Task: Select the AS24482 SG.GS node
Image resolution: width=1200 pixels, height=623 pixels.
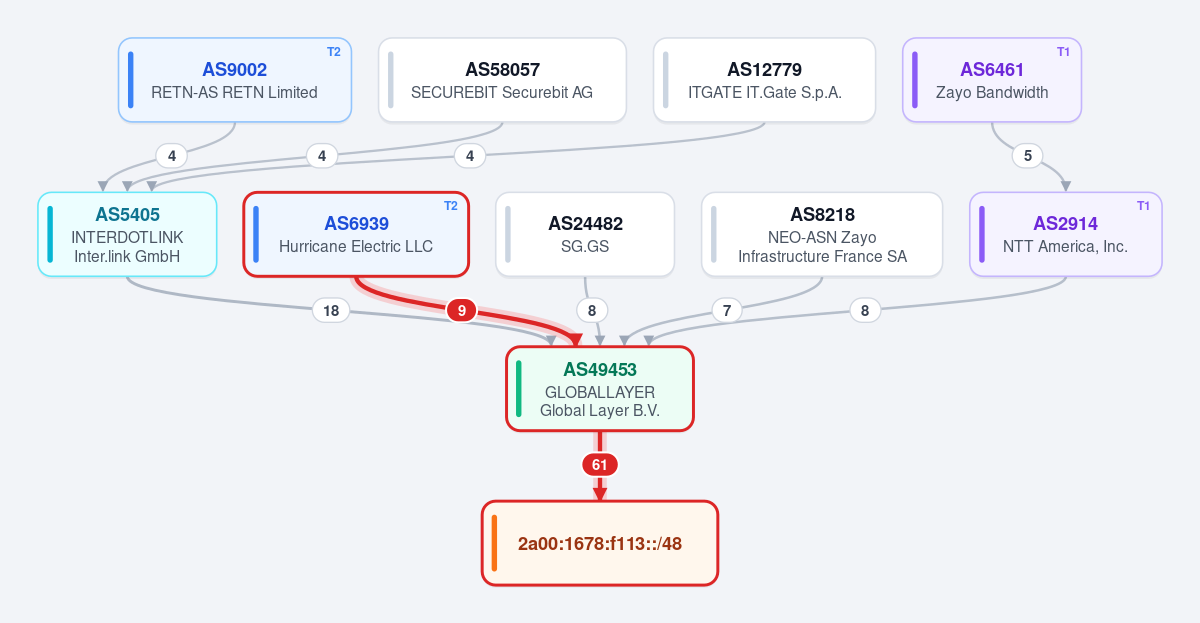Action: [x=585, y=234]
